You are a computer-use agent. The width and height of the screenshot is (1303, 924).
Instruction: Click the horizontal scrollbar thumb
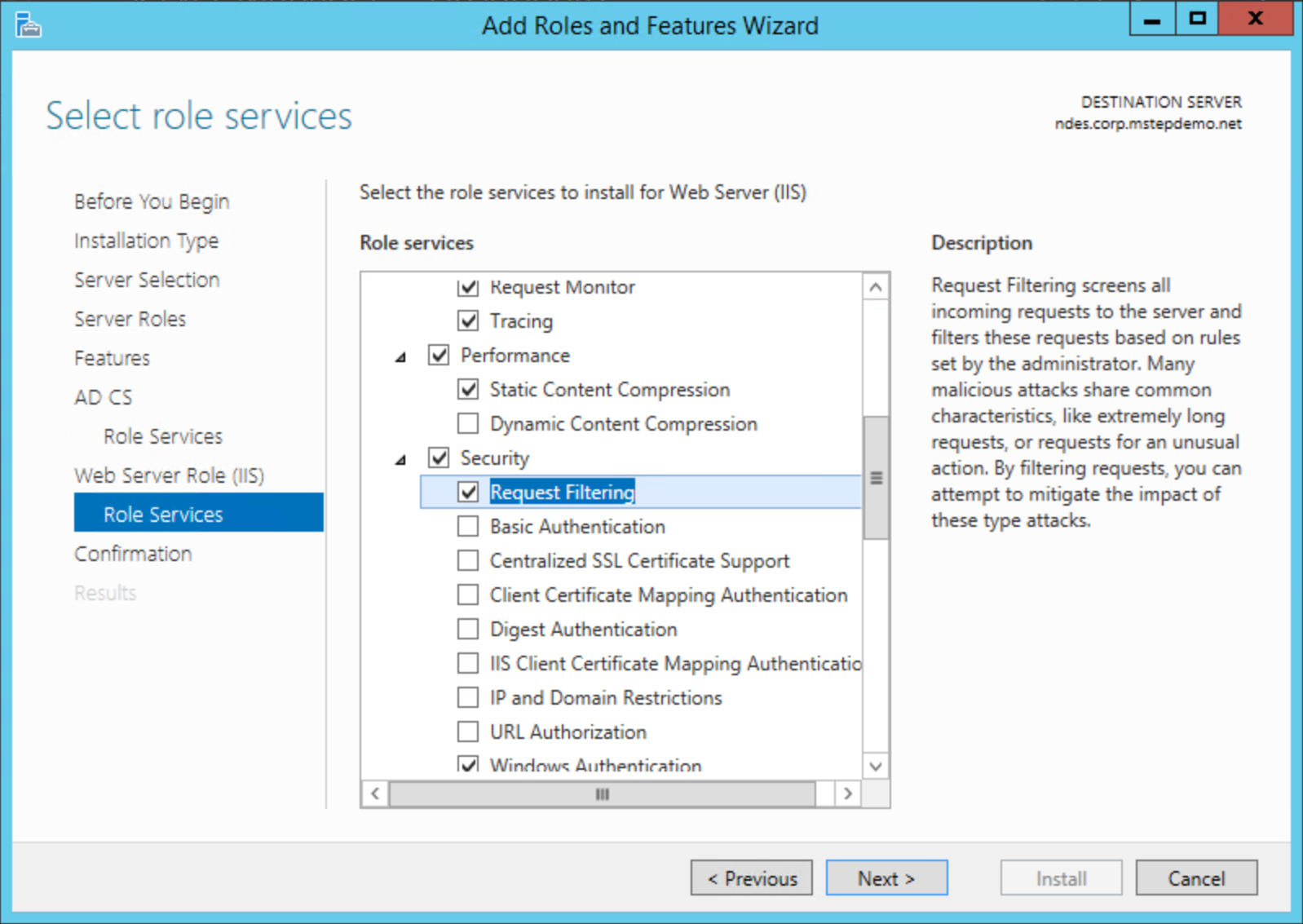tap(602, 794)
